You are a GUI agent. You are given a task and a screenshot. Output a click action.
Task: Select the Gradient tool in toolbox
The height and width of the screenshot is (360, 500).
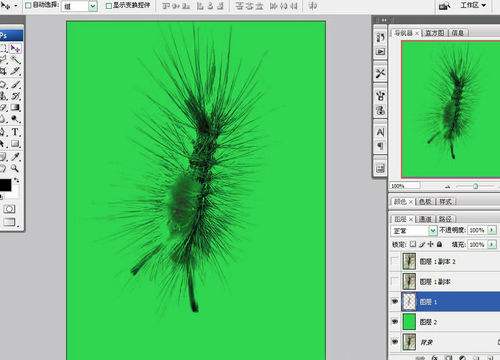pos(15,107)
